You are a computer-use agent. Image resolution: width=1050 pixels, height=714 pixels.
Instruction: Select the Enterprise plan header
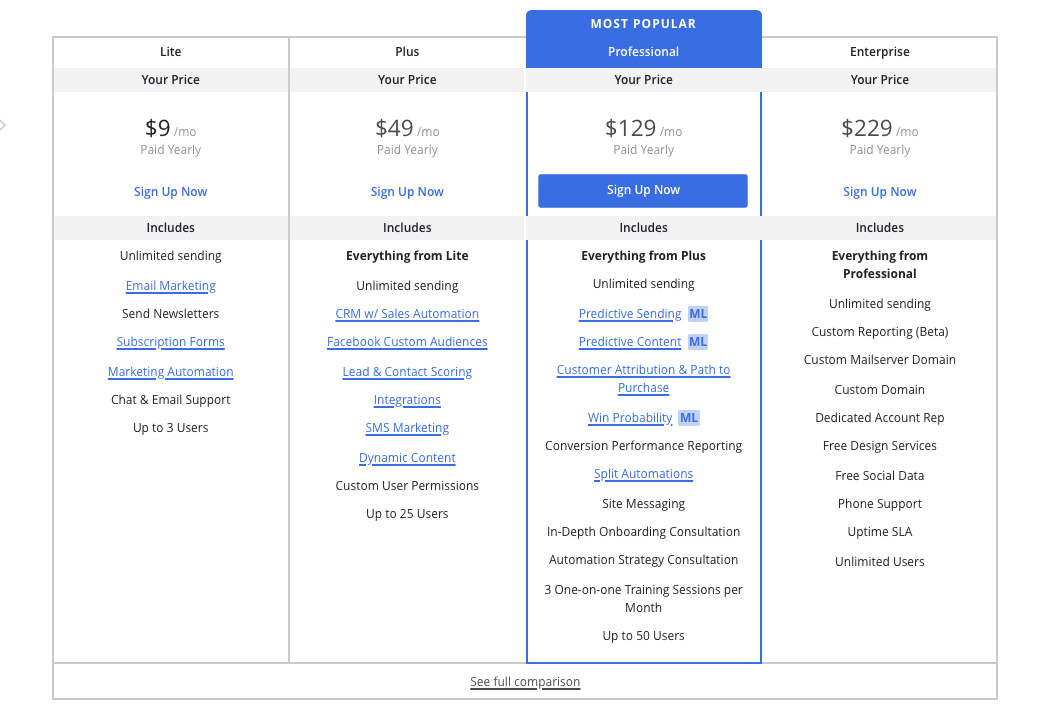(x=880, y=52)
